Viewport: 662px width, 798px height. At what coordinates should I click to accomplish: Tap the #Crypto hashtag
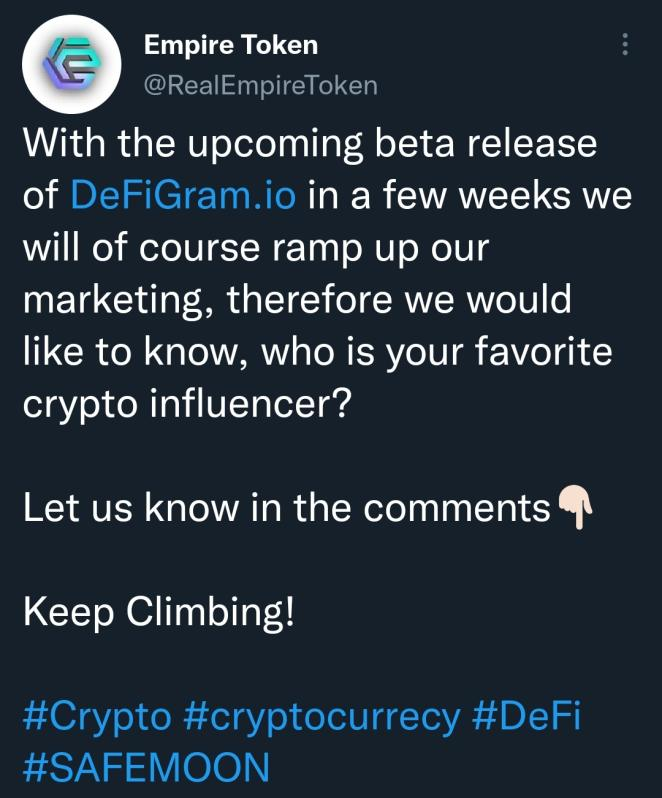97,718
